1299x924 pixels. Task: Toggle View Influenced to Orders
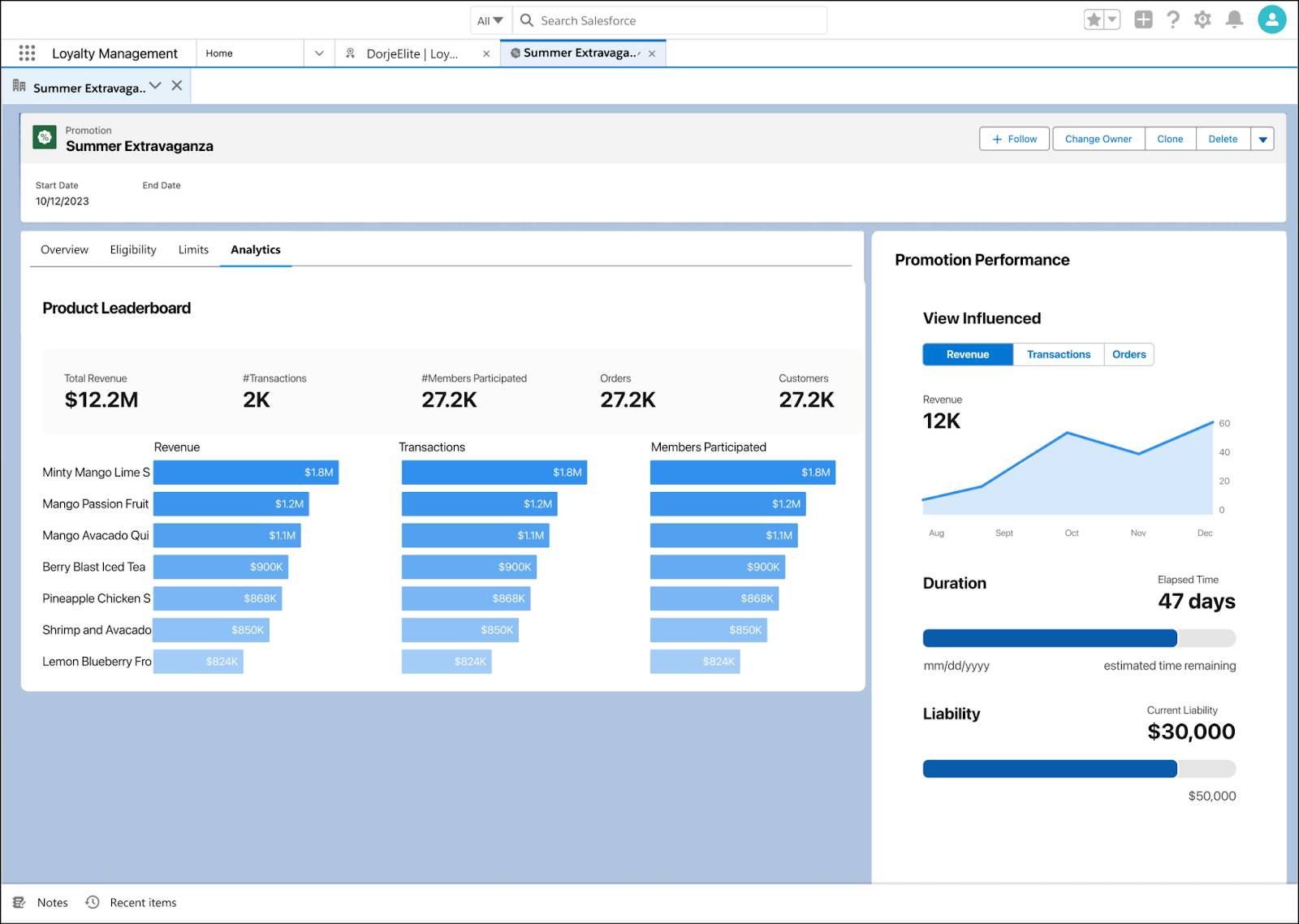pyautogui.click(x=1129, y=355)
